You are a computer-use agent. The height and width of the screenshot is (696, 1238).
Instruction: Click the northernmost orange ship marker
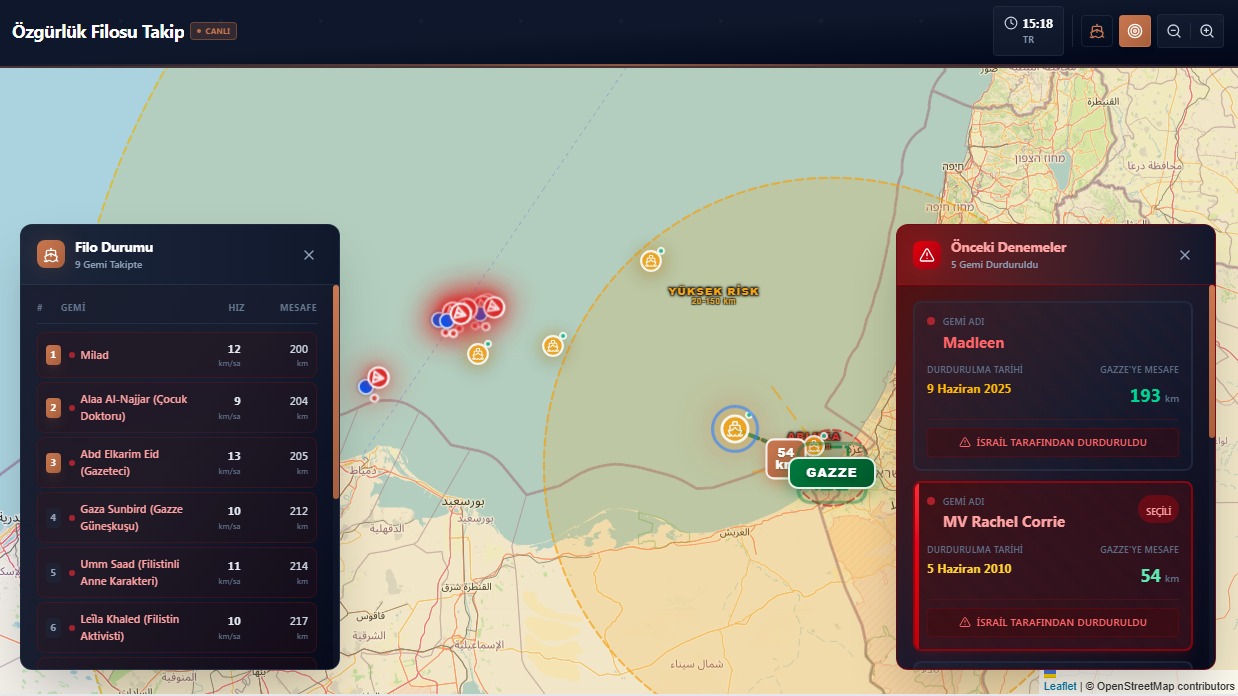pos(651,261)
